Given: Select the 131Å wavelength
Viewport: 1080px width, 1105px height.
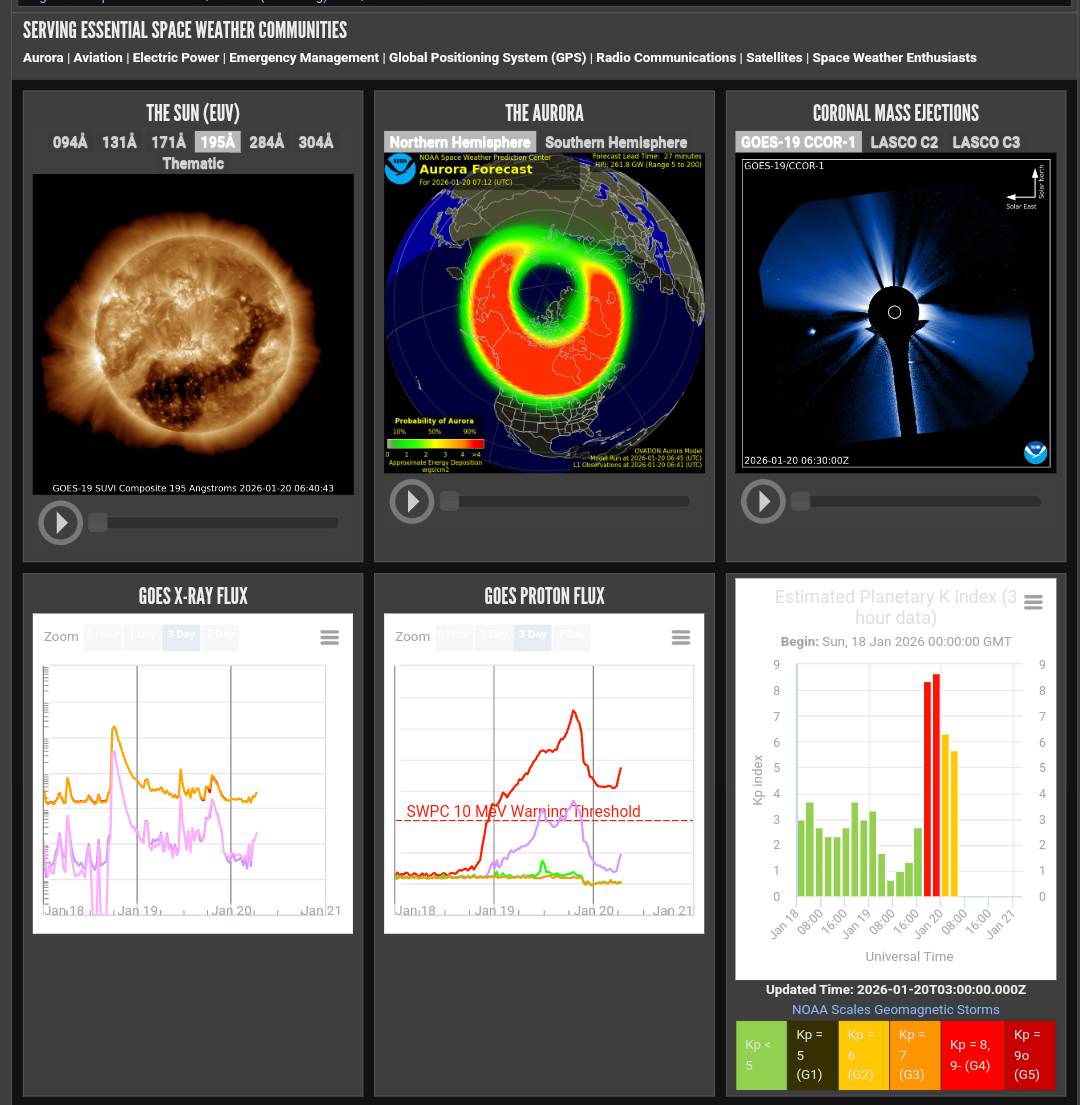Looking at the screenshot, I should (119, 142).
